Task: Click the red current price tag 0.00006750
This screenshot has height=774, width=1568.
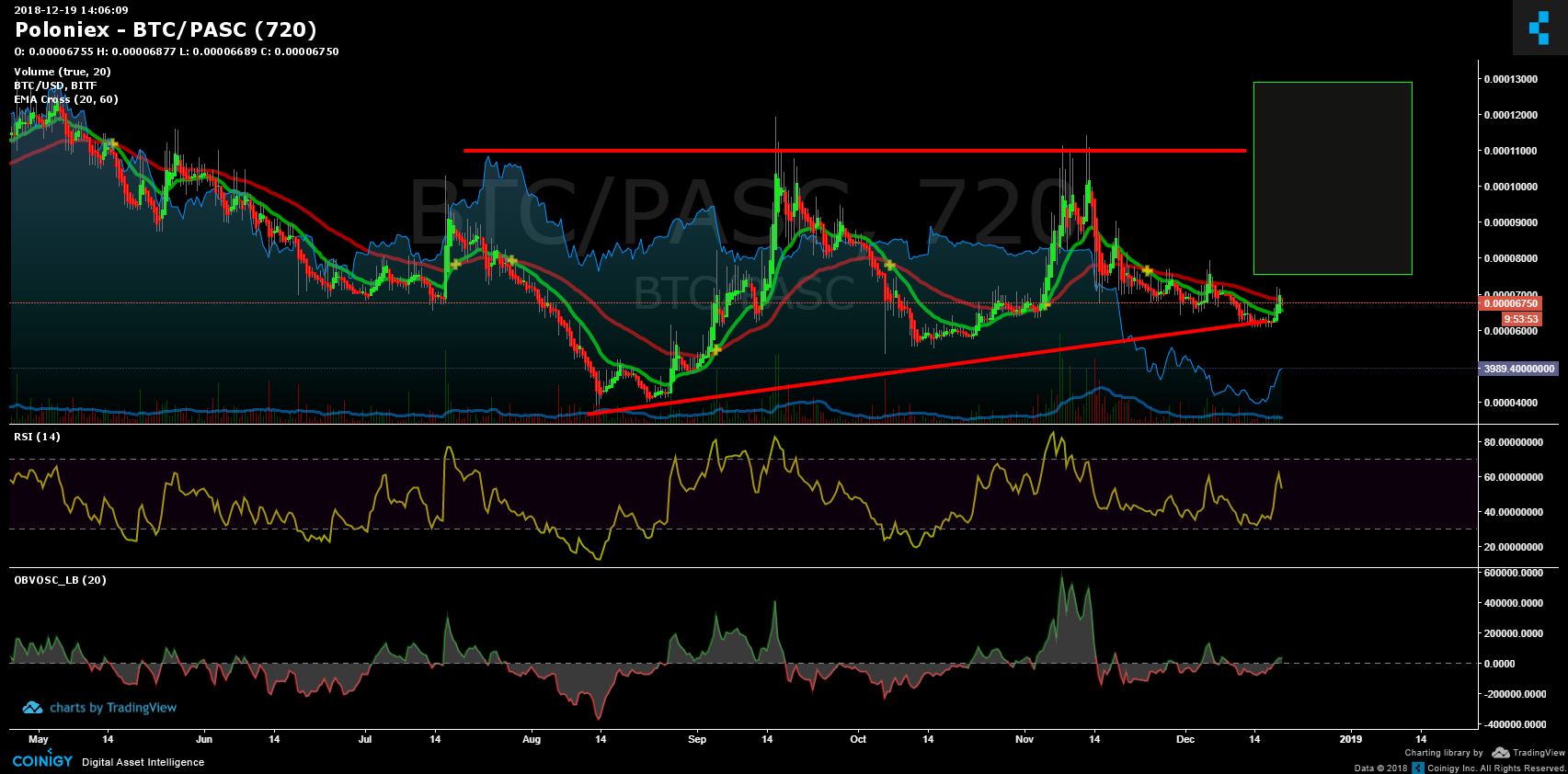Action: click(1509, 303)
